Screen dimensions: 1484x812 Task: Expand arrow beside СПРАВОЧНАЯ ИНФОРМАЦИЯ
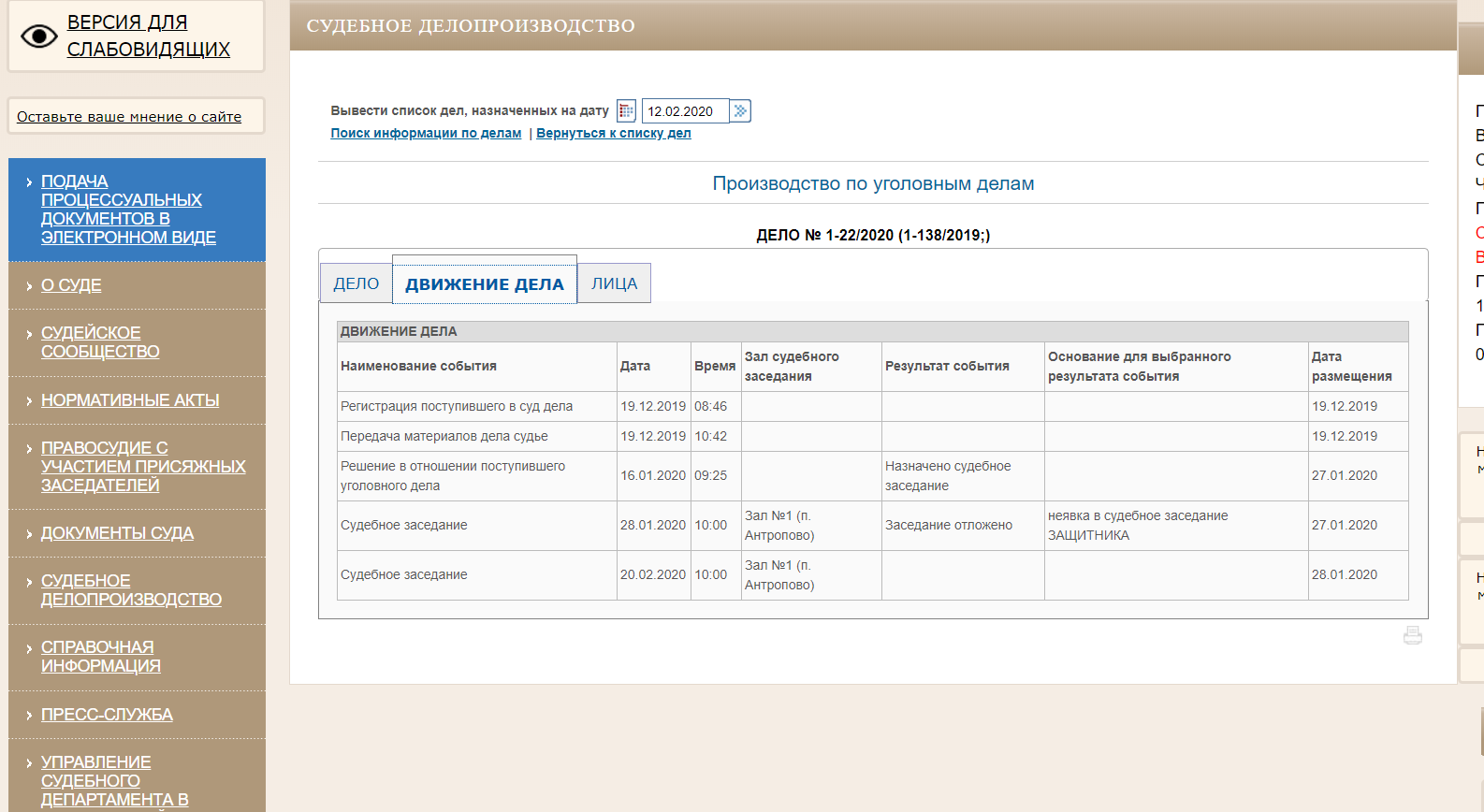tap(29, 648)
